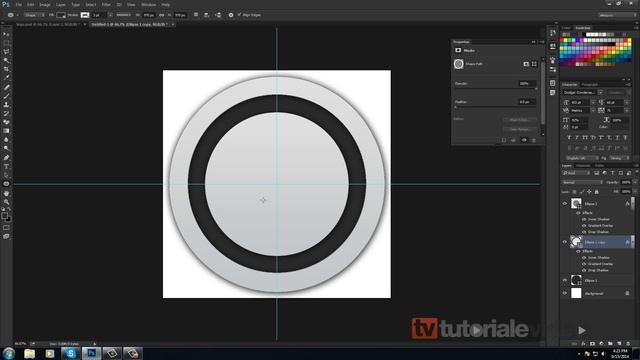Toggle the Align Edges checkbox

pos(240,15)
